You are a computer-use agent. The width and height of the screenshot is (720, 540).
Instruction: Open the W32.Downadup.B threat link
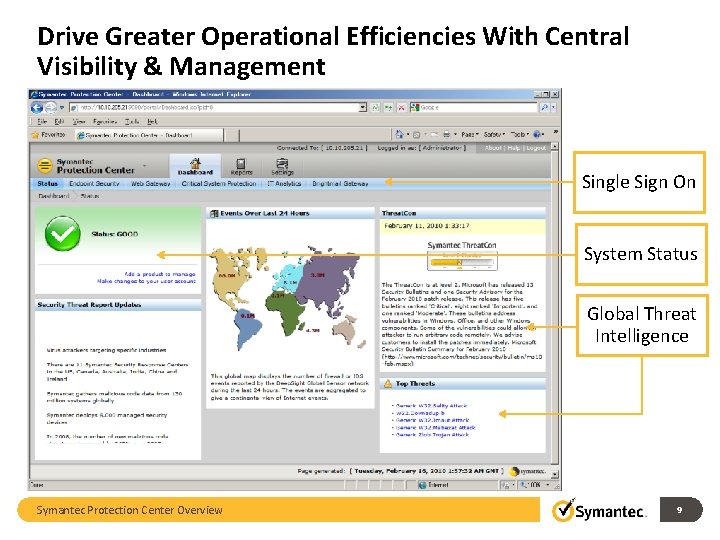click(420, 413)
